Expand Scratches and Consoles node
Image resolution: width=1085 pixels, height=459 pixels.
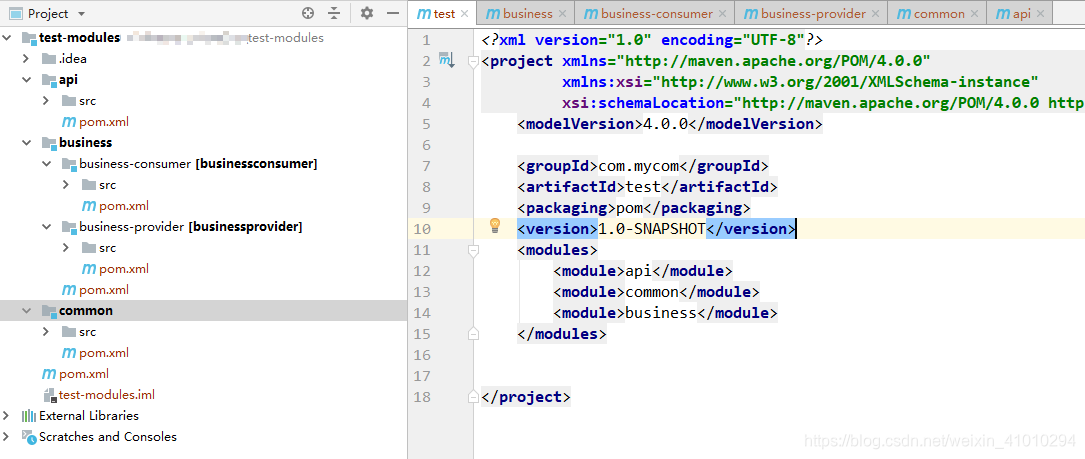[x=6, y=437]
